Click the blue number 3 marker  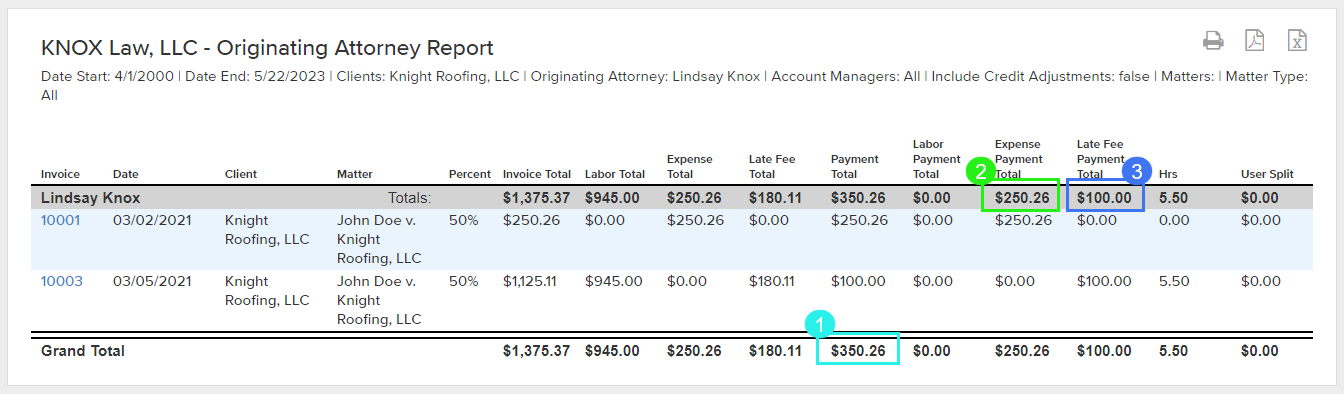[x=1133, y=171]
